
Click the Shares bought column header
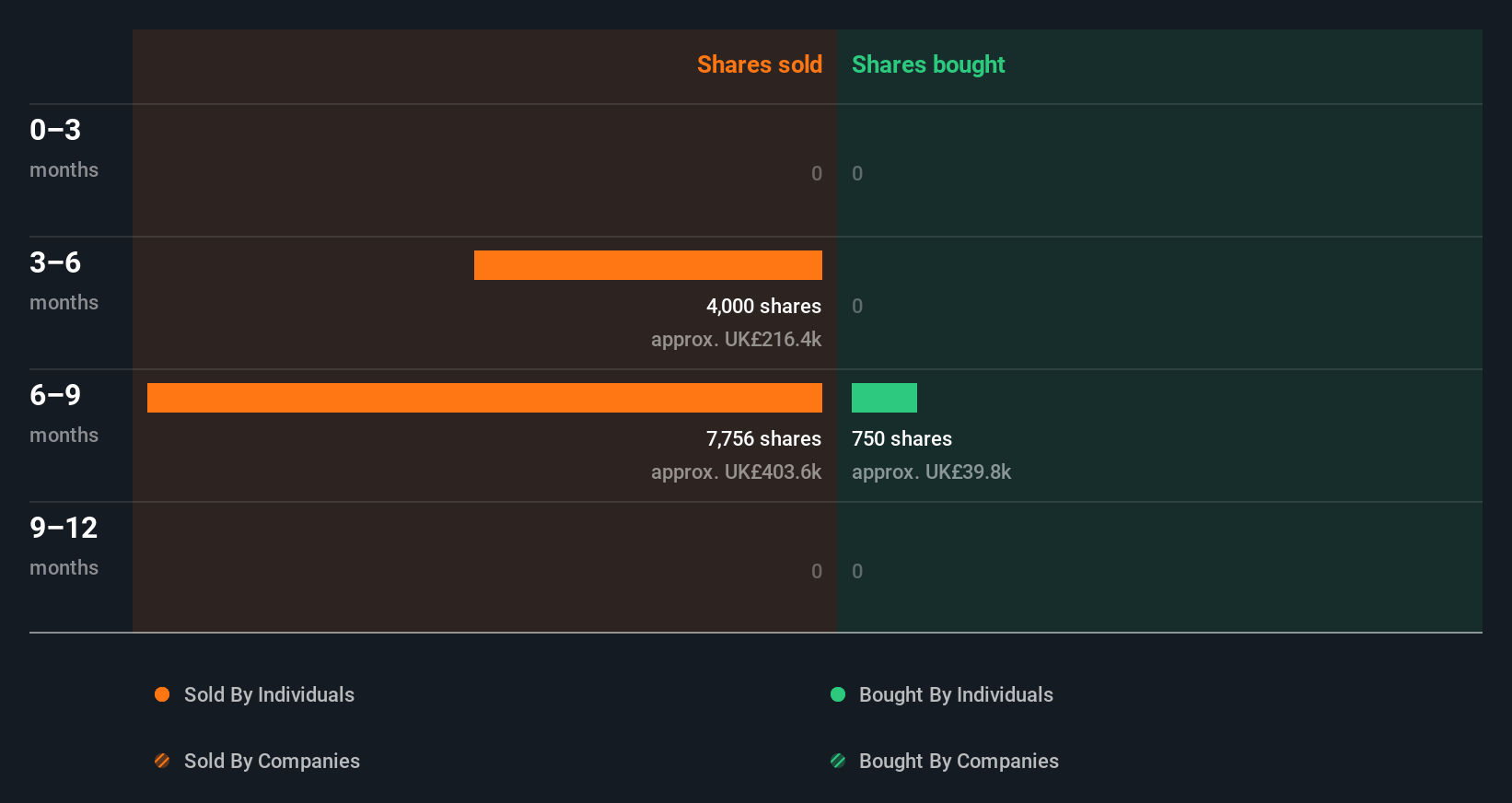click(x=928, y=64)
